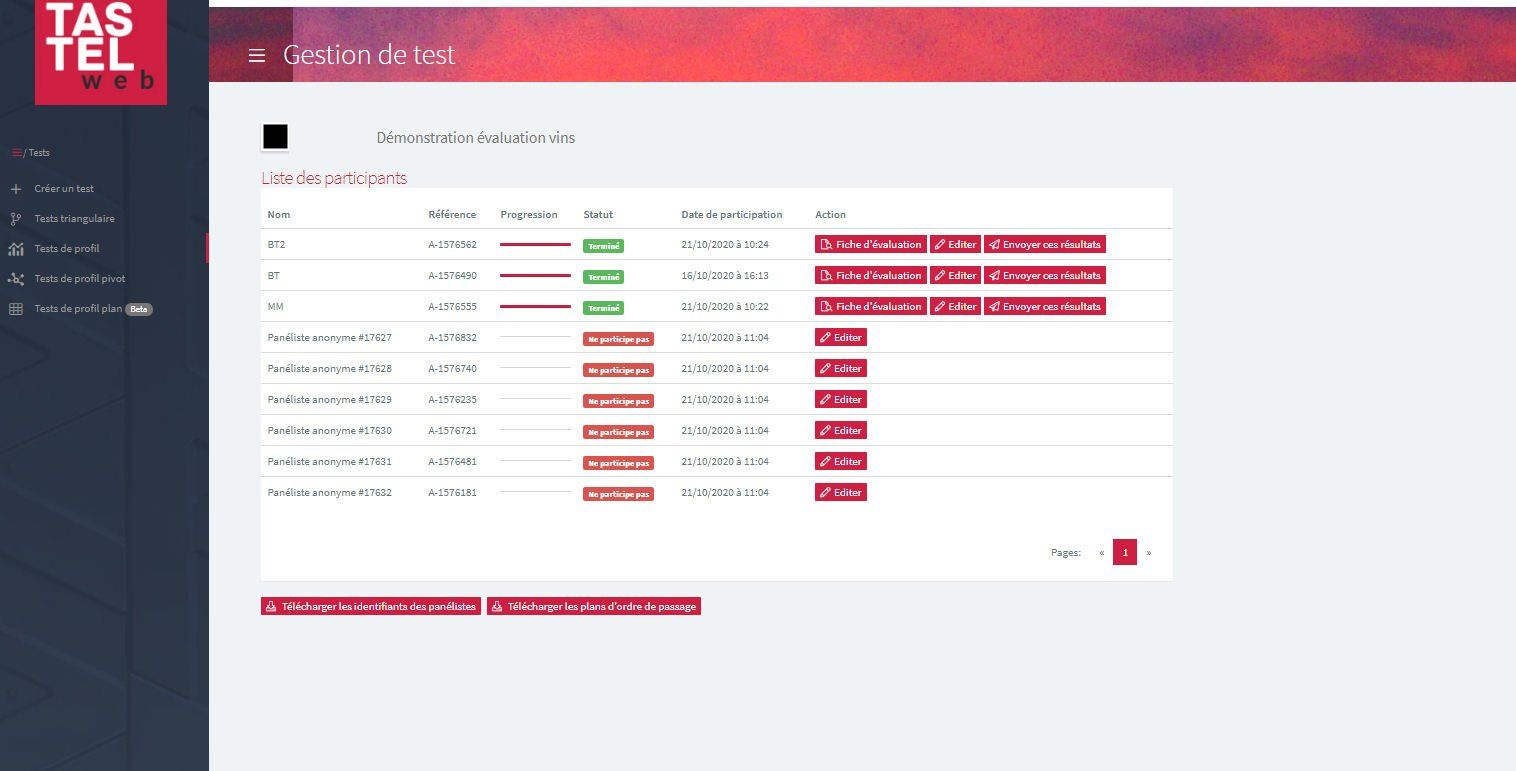This screenshot has height=771, width=1516.
Task: Go to previous page with the « arrow
Action: pyautogui.click(x=1101, y=552)
